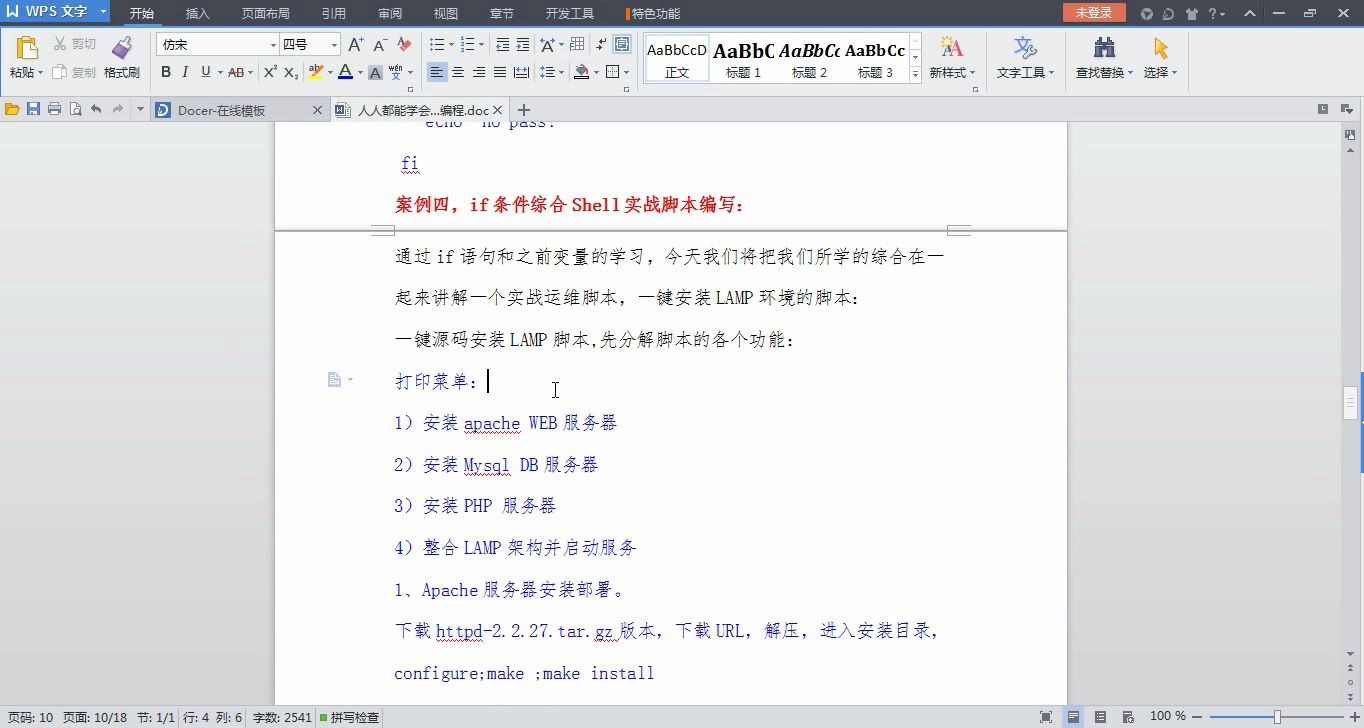Set align left paragraph
The image size is (1364, 728).
tap(437, 72)
